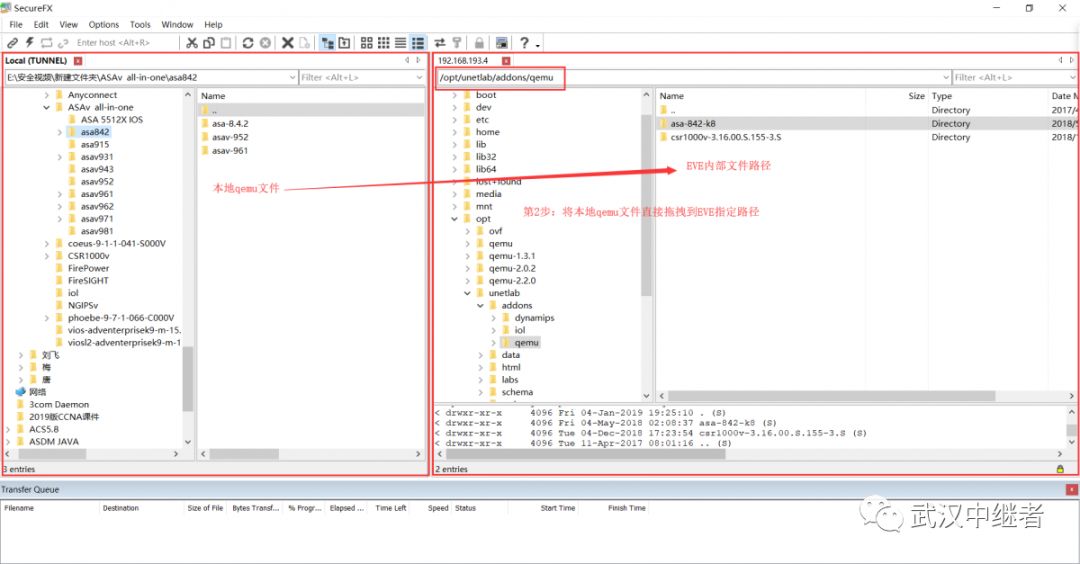The height and width of the screenshot is (564, 1080).
Task: Open the Window menu
Action: (177, 24)
